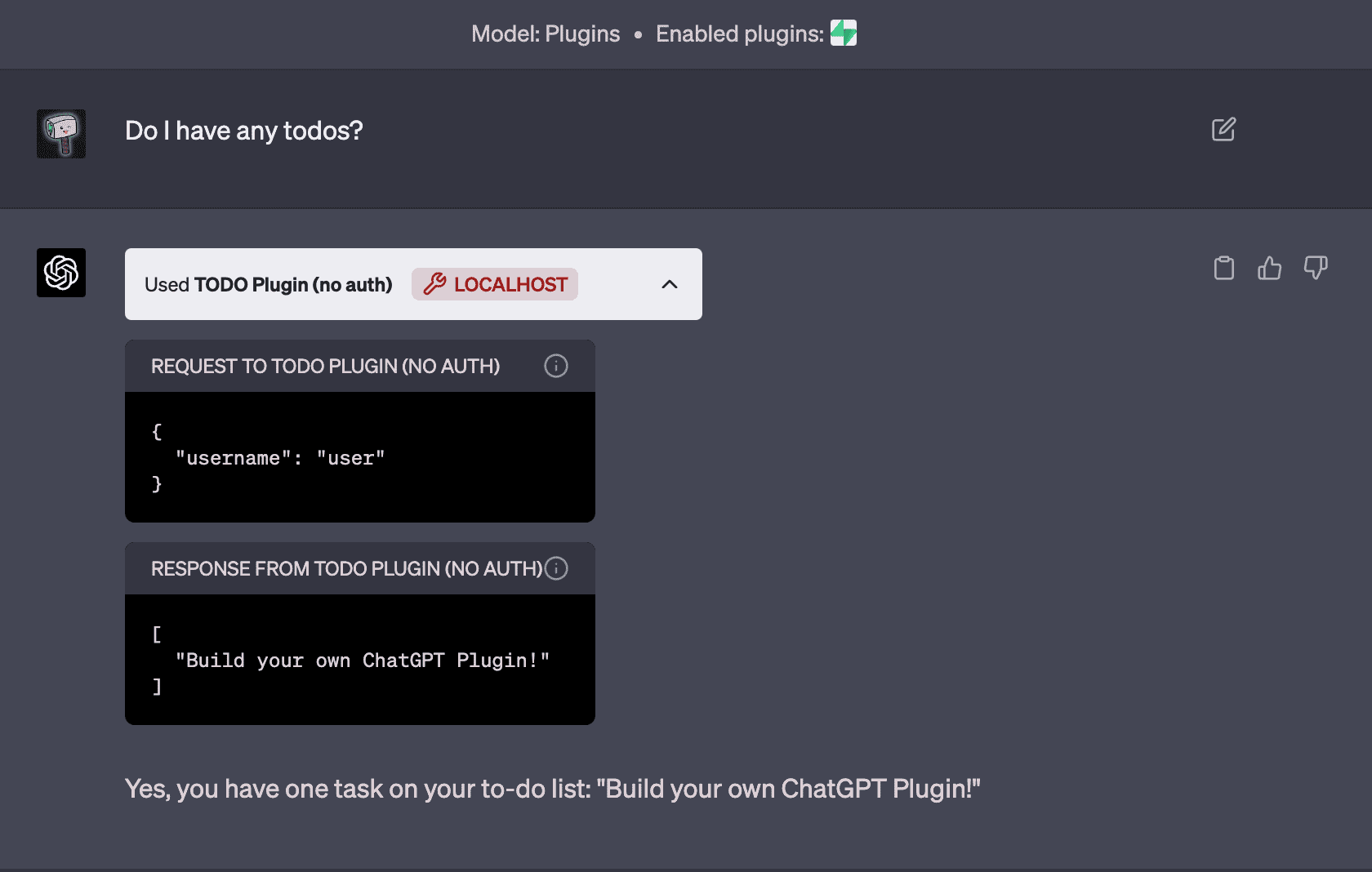Image resolution: width=1372 pixels, height=872 pixels.
Task: Click the ChatGPT avatar logo
Action: [60, 272]
